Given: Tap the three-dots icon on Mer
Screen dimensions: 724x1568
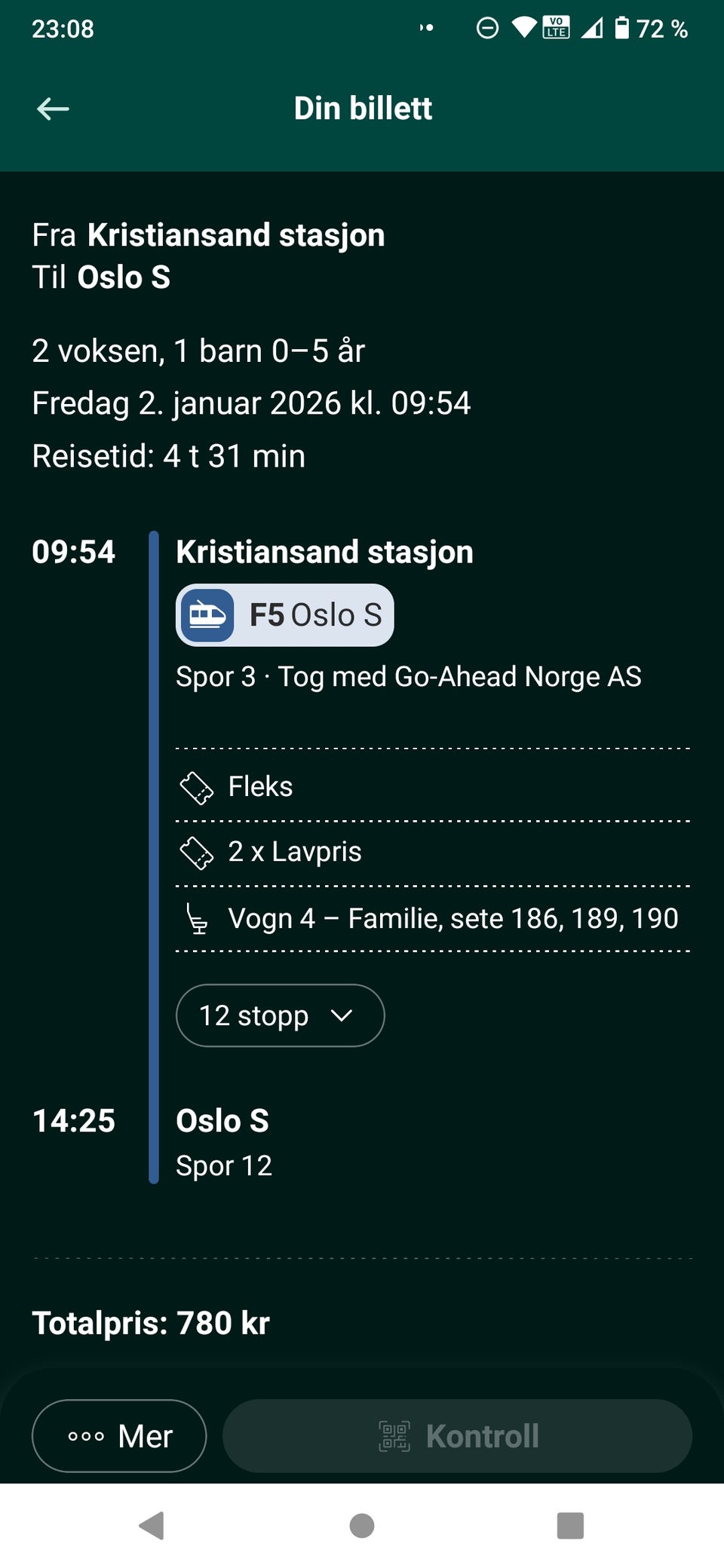Looking at the screenshot, I should coord(86,1436).
